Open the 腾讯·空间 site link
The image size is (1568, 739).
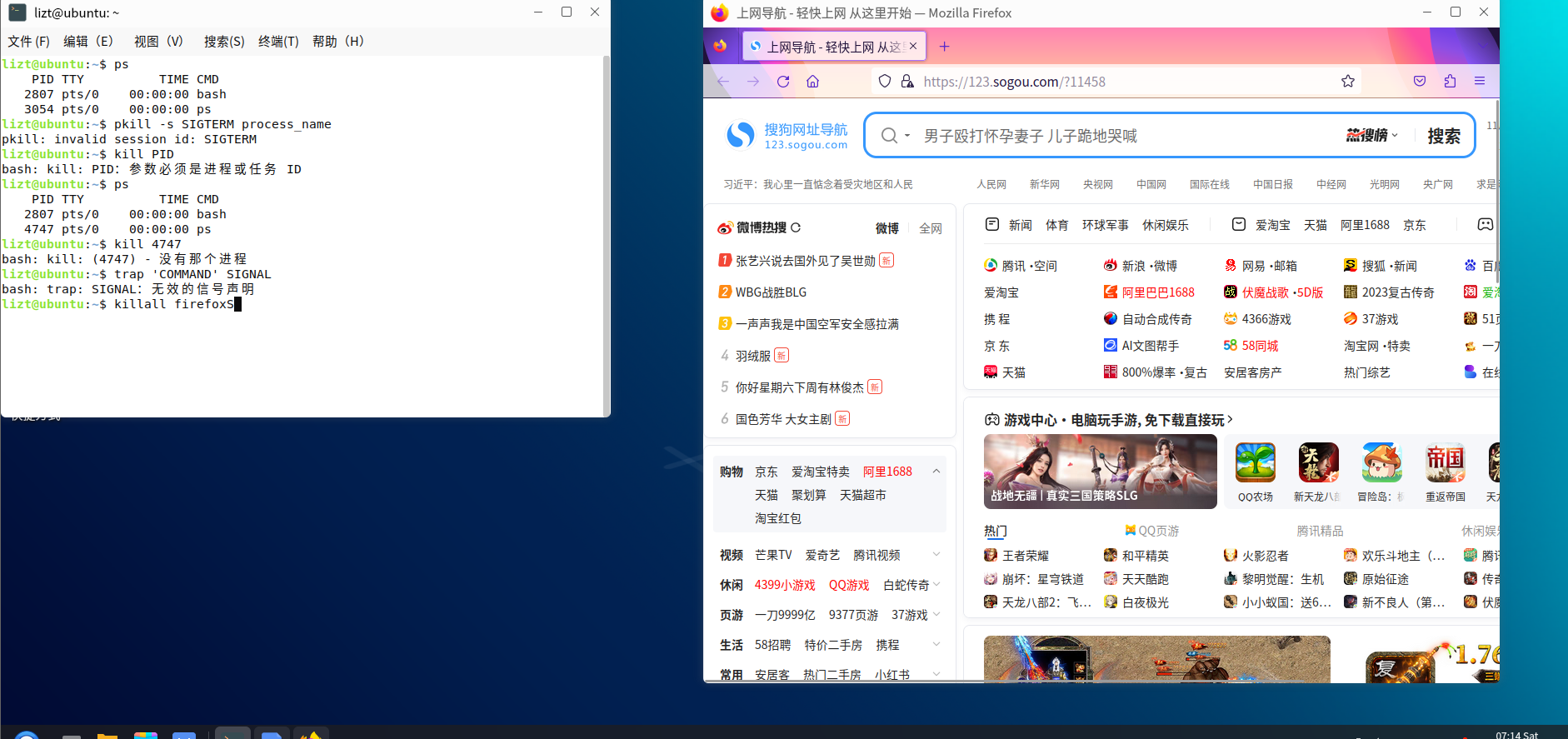point(1021,266)
